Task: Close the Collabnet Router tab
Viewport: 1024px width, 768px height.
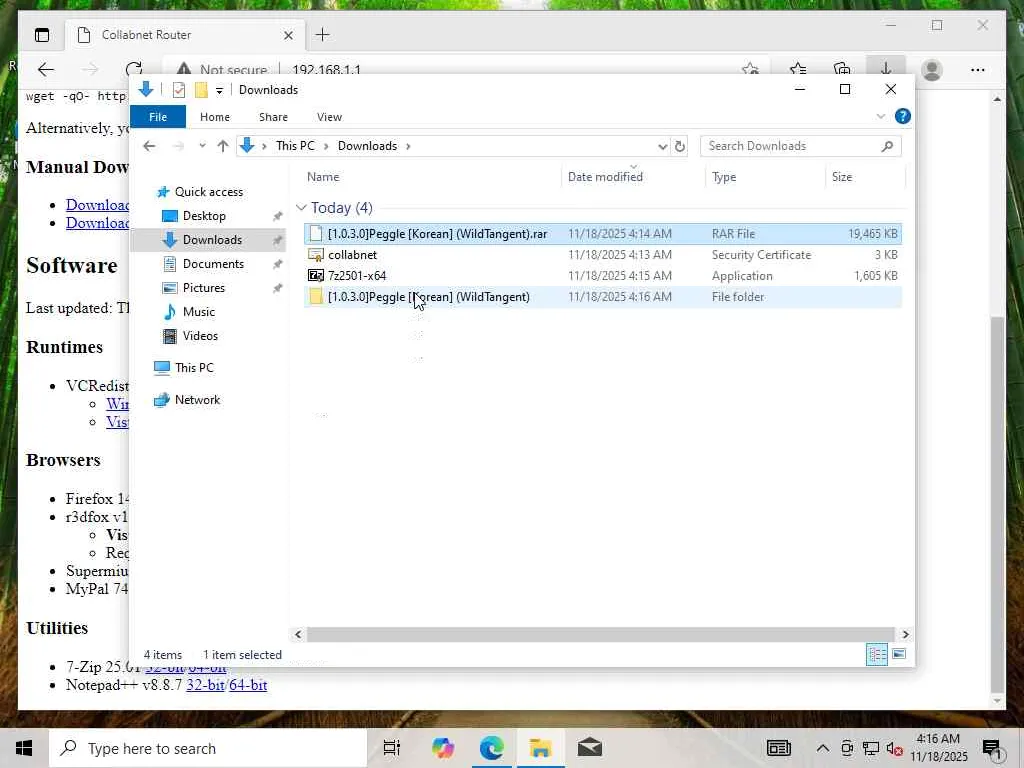Action: coord(288,35)
